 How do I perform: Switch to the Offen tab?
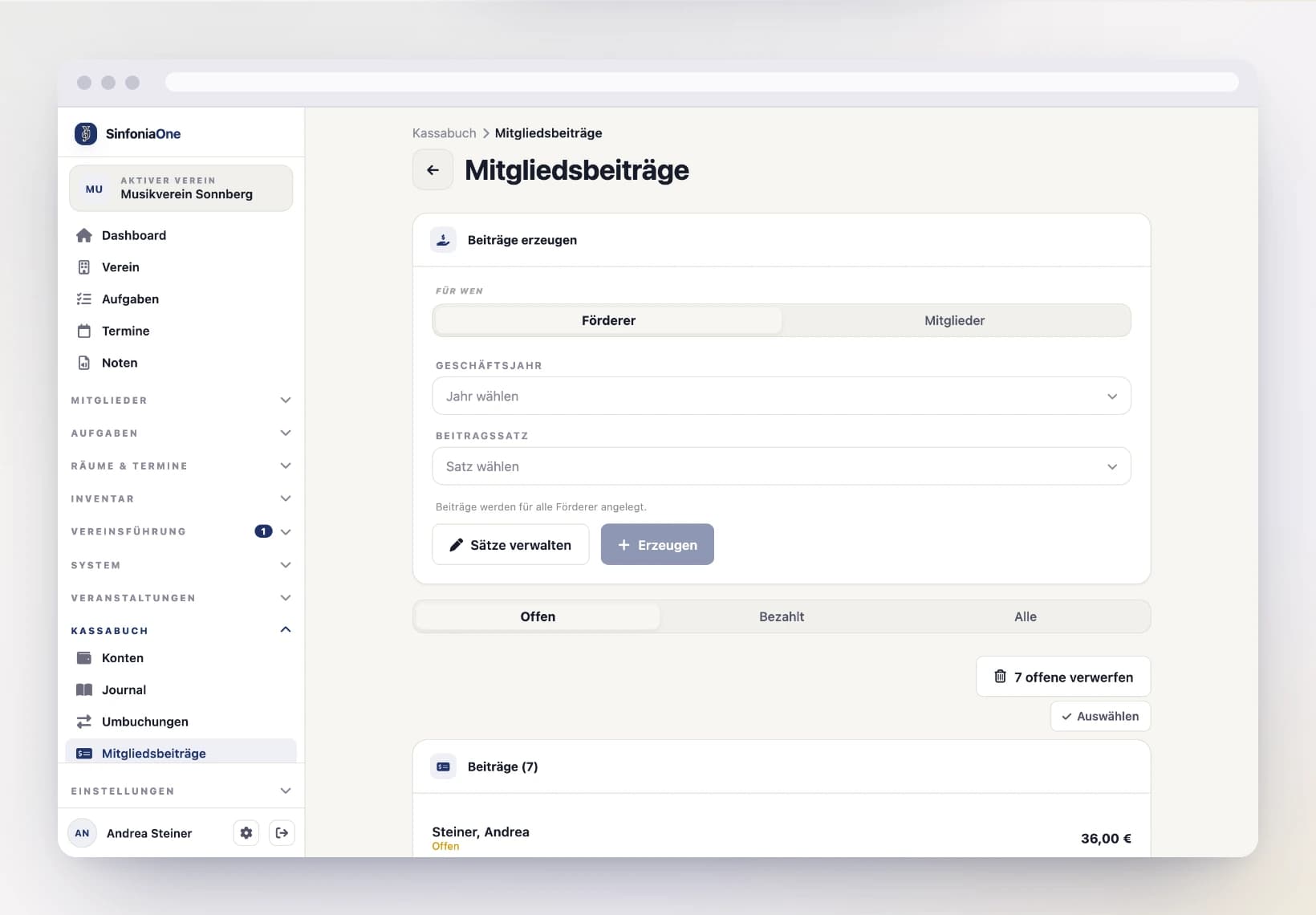[x=538, y=616]
